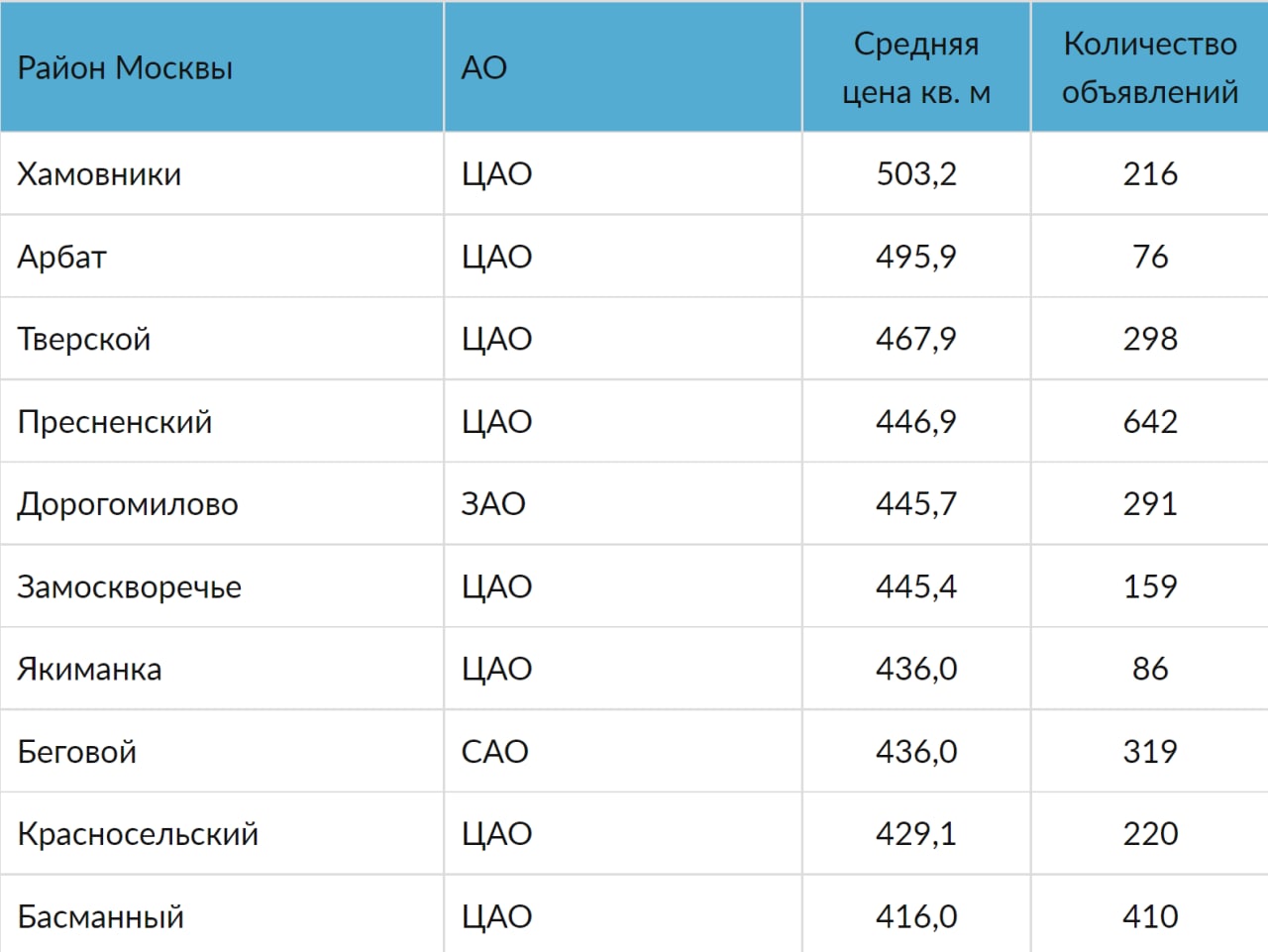Image resolution: width=1268 pixels, height=952 pixels.
Task: Select the Якиманка district cell
Action: click(89, 670)
